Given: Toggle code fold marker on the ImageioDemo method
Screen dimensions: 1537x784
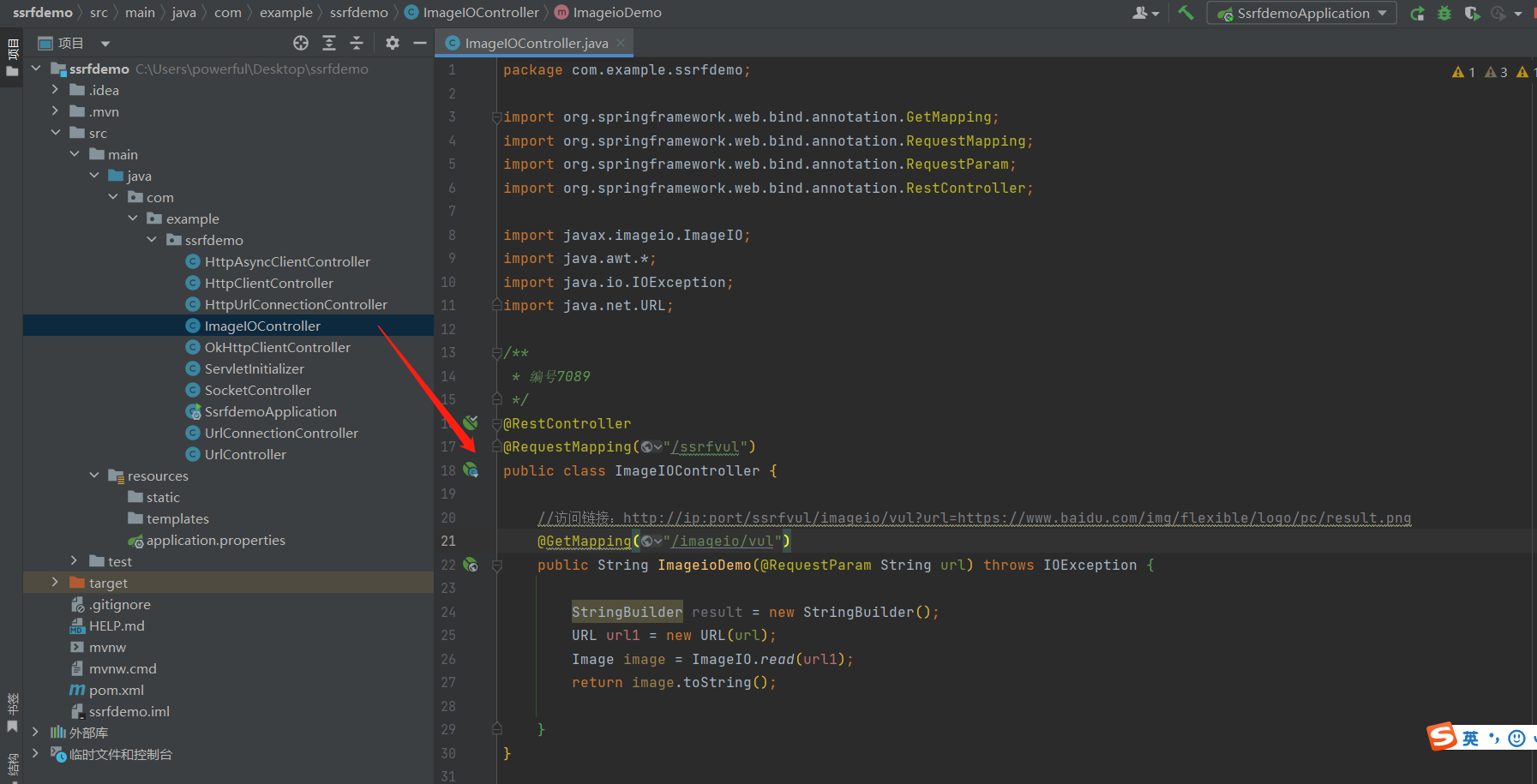Looking at the screenshot, I should coord(496,566).
